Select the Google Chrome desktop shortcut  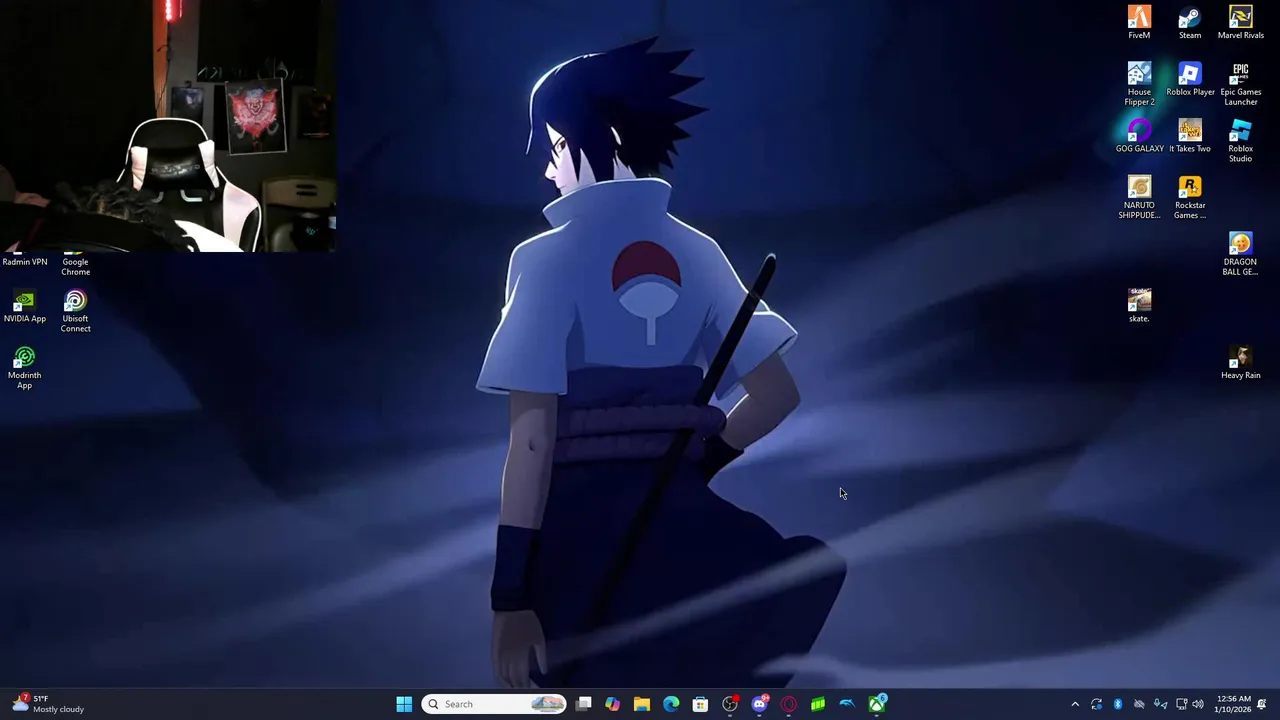(75, 265)
